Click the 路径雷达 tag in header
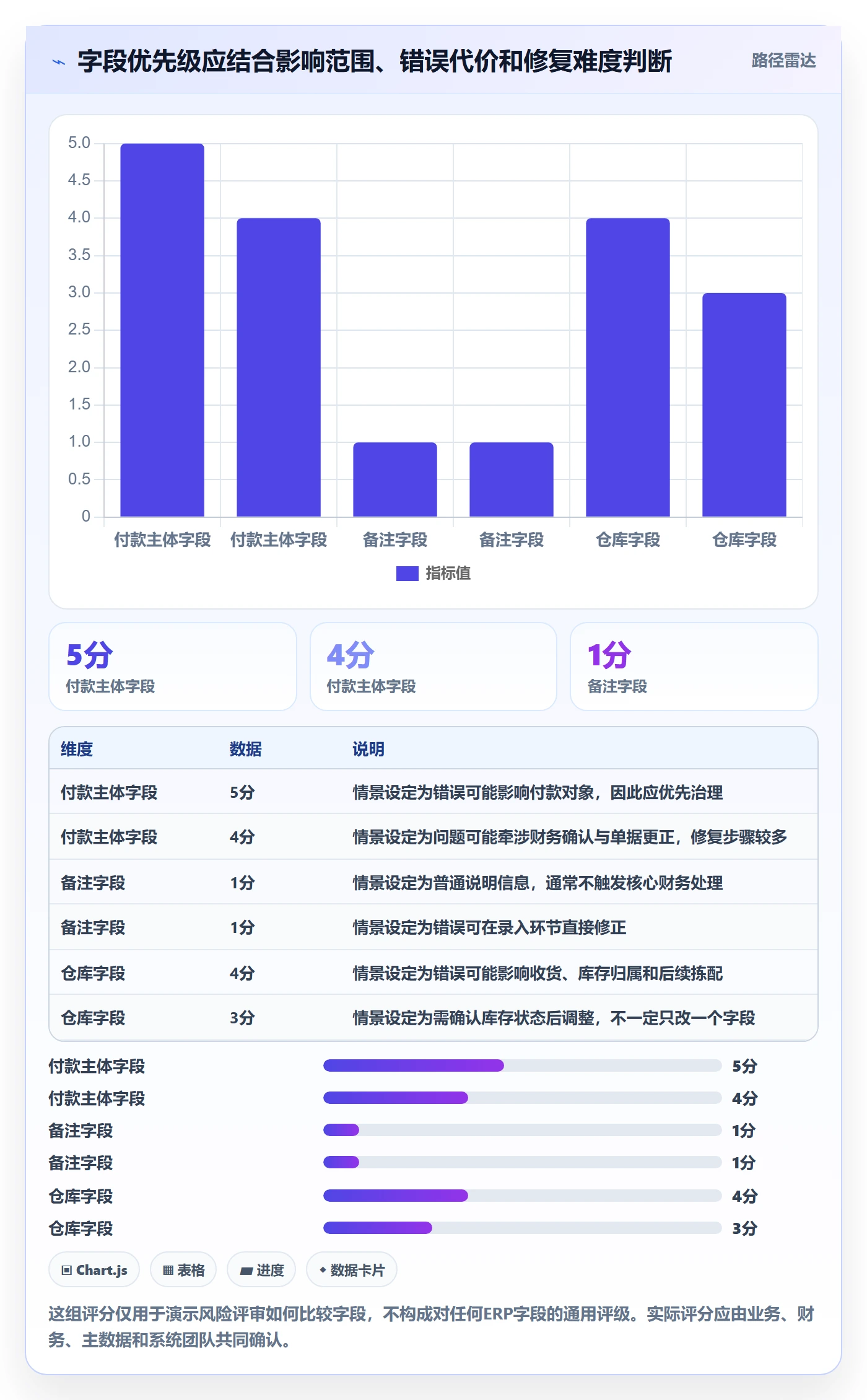The image size is (867, 1400). pyautogui.click(x=783, y=61)
